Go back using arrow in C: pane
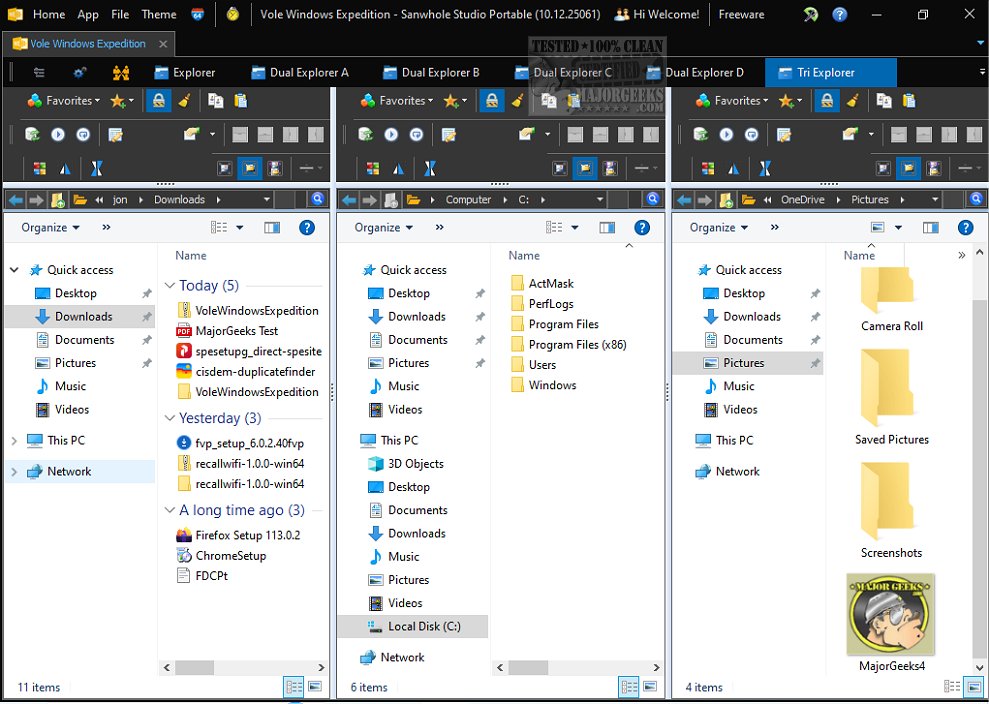The width and height of the screenshot is (989, 704). coord(349,200)
